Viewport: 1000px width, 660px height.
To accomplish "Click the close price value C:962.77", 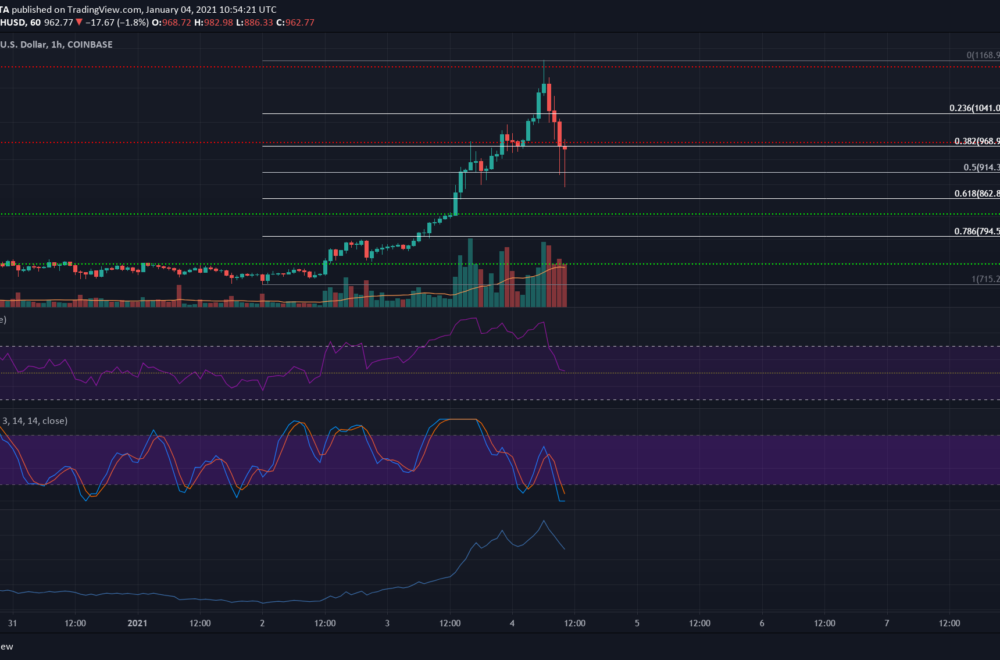I will [295, 22].
